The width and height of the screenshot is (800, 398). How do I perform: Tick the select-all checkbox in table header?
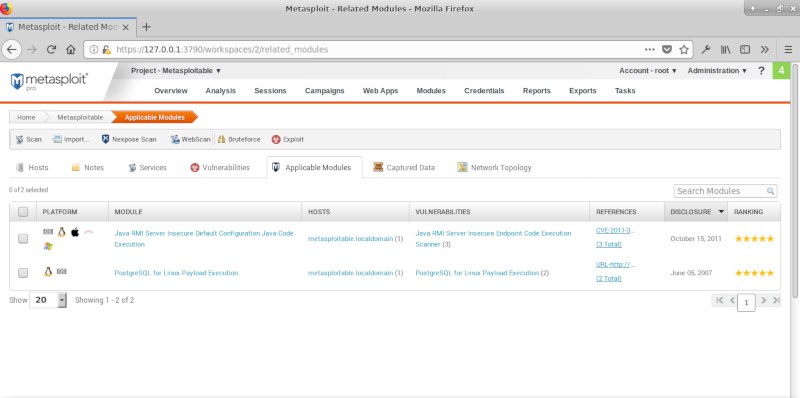pyautogui.click(x=23, y=212)
